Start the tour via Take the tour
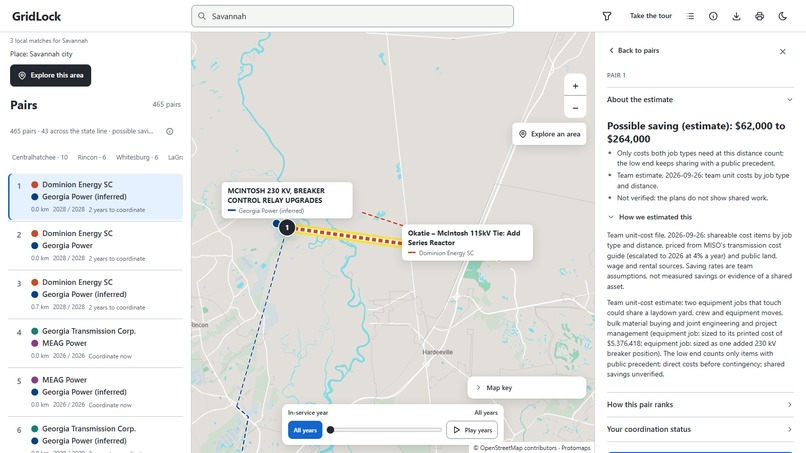The image size is (806, 453). coord(651,16)
